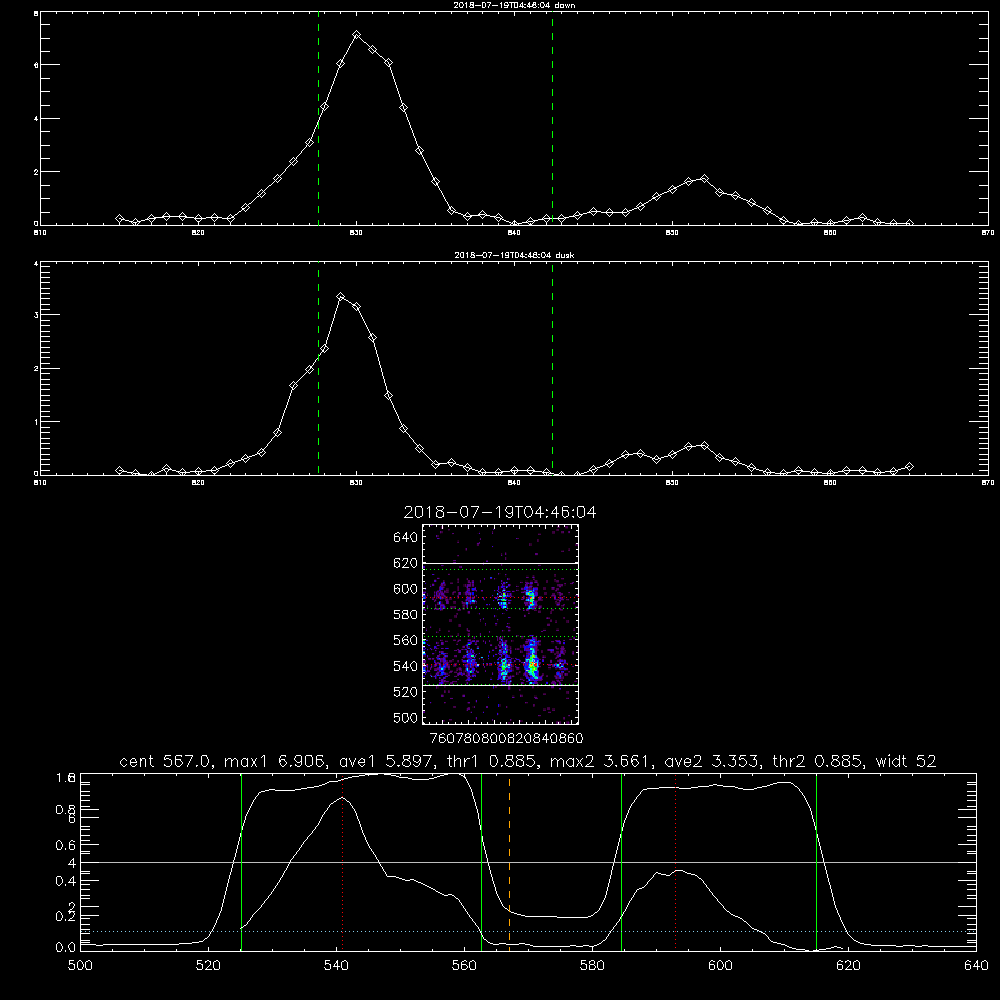Click dusk curve's secondary peak diamond near 852
1000x1000 pixels.
pos(704,445)
